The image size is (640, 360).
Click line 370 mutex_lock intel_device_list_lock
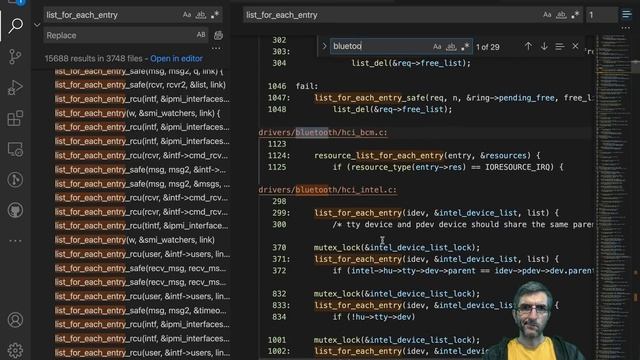click(x=397, y=247)
